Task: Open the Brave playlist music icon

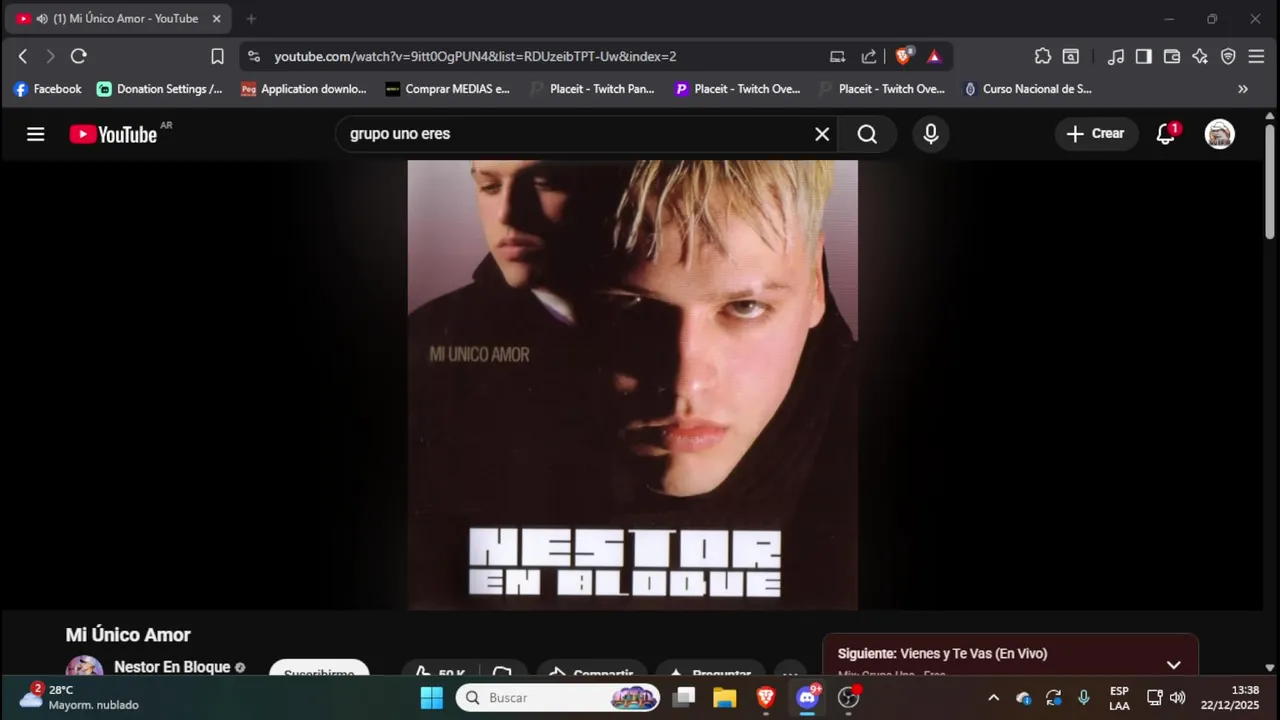Action: coord(1116,57)
